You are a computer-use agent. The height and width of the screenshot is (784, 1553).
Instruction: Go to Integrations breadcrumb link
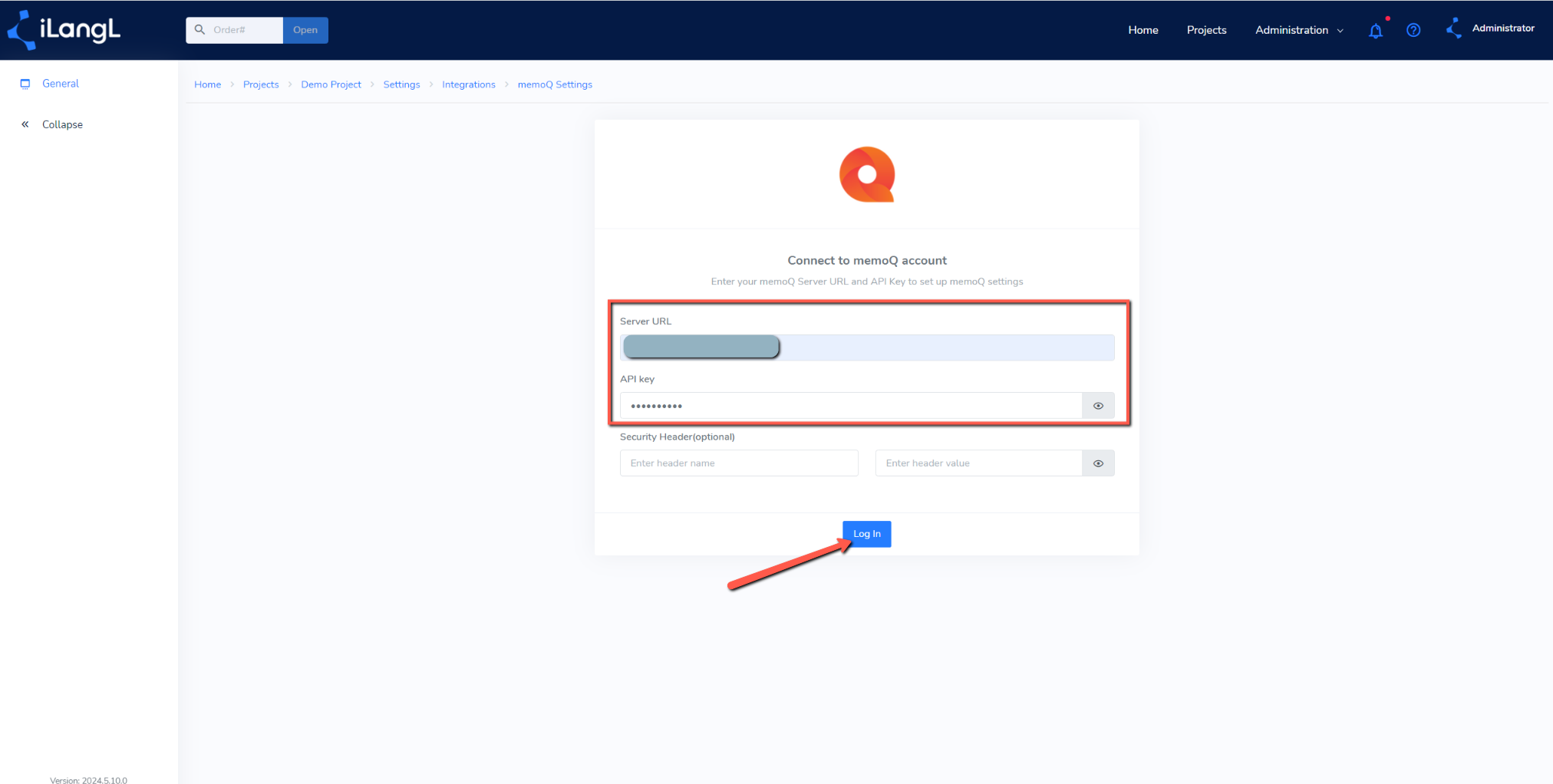(469, 84)
